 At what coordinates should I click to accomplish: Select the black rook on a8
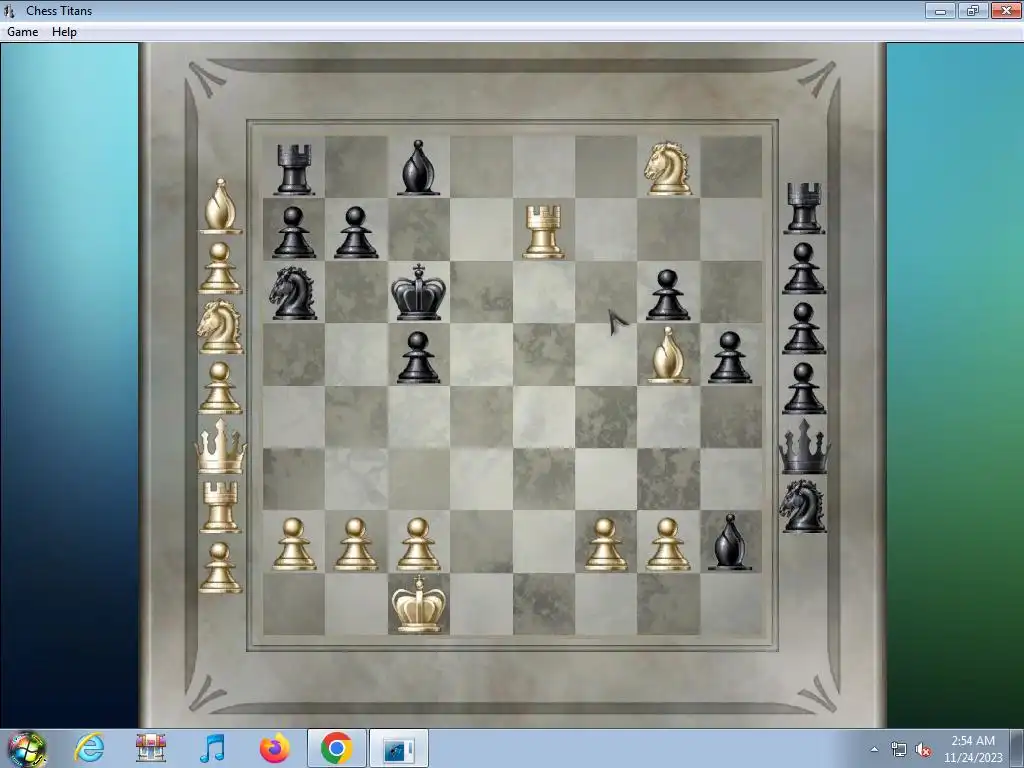[x=293, y=169]
